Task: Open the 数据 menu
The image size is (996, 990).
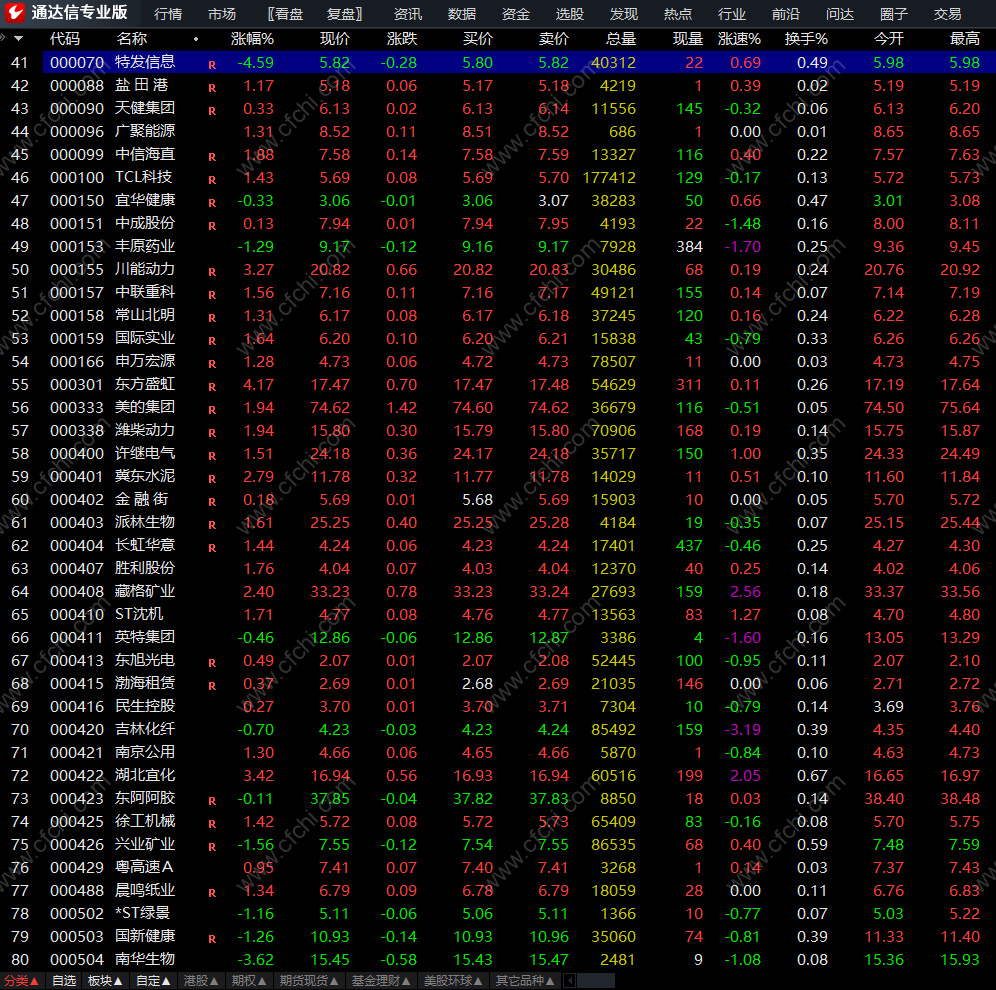Action: [x=461, y=14]
